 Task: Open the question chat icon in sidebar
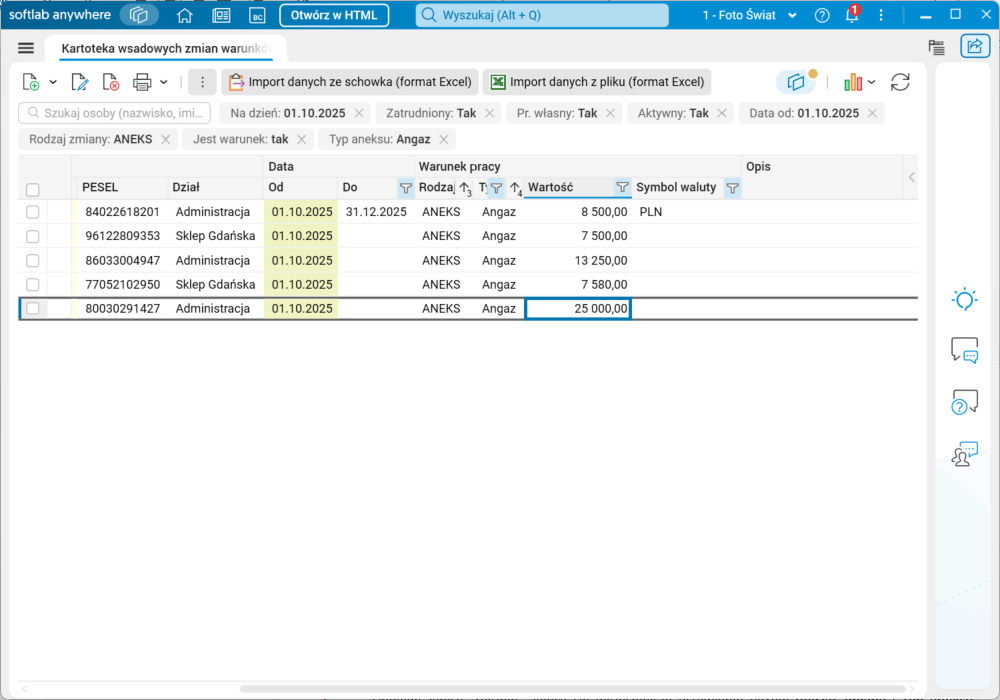(964, 402)
